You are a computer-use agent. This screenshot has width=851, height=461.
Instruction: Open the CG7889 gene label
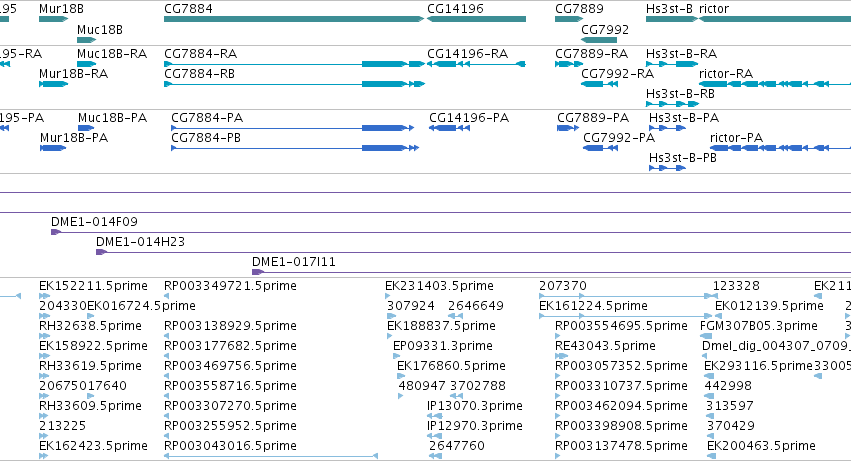579,9
